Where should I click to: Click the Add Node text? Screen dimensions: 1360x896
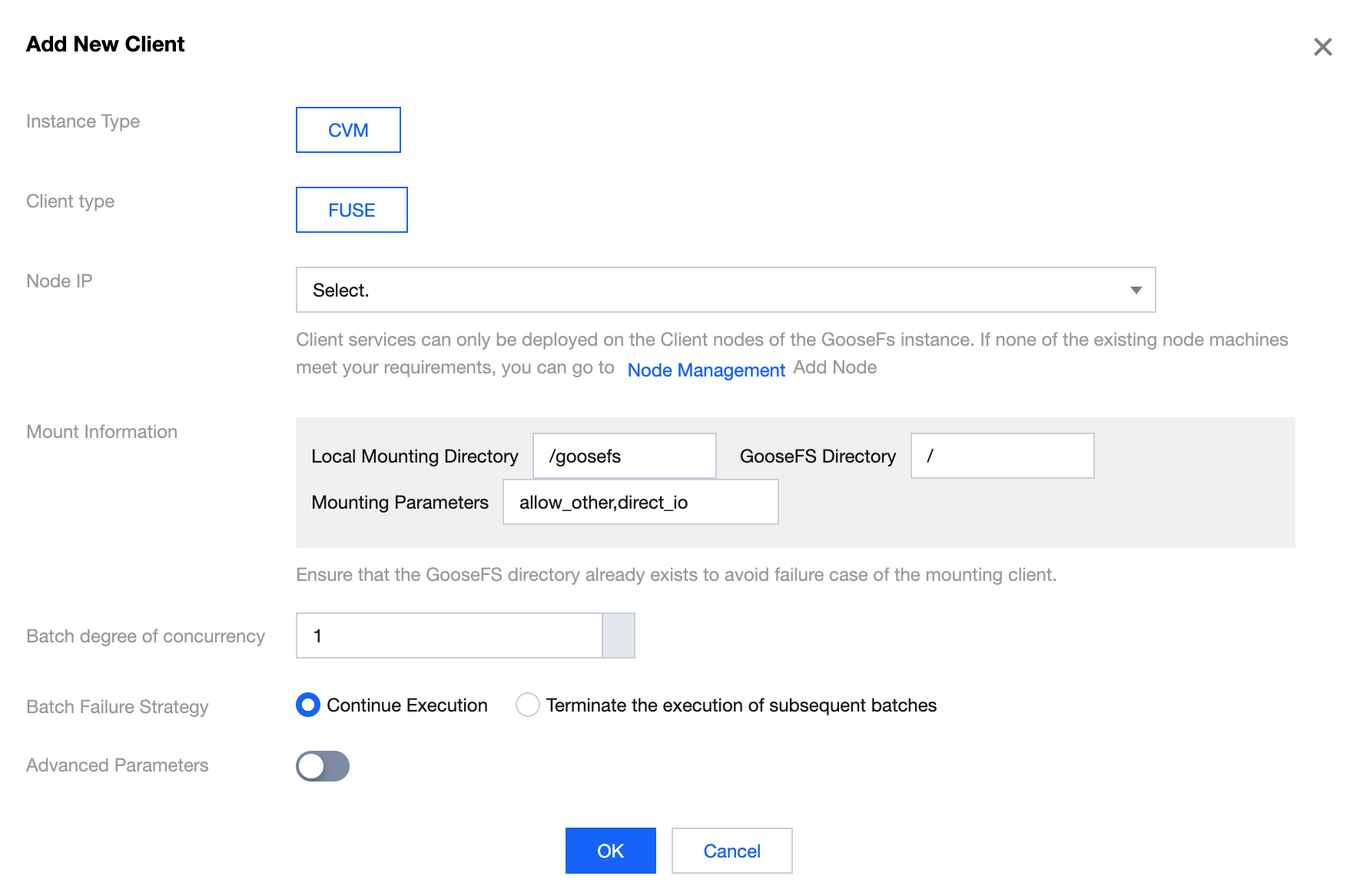(x=834, y=367)
